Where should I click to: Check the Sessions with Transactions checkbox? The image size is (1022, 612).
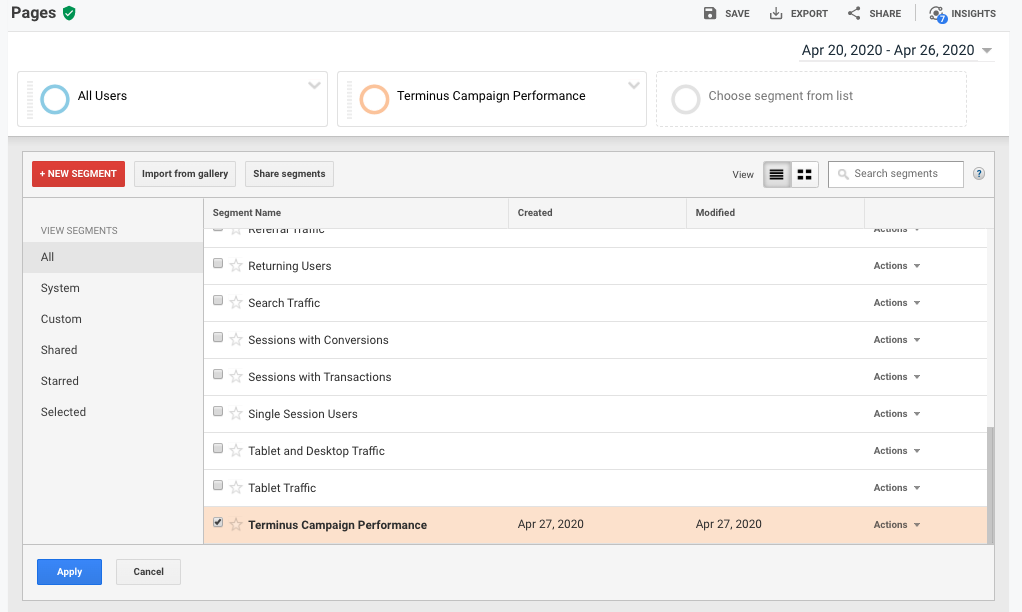point(218,374)
